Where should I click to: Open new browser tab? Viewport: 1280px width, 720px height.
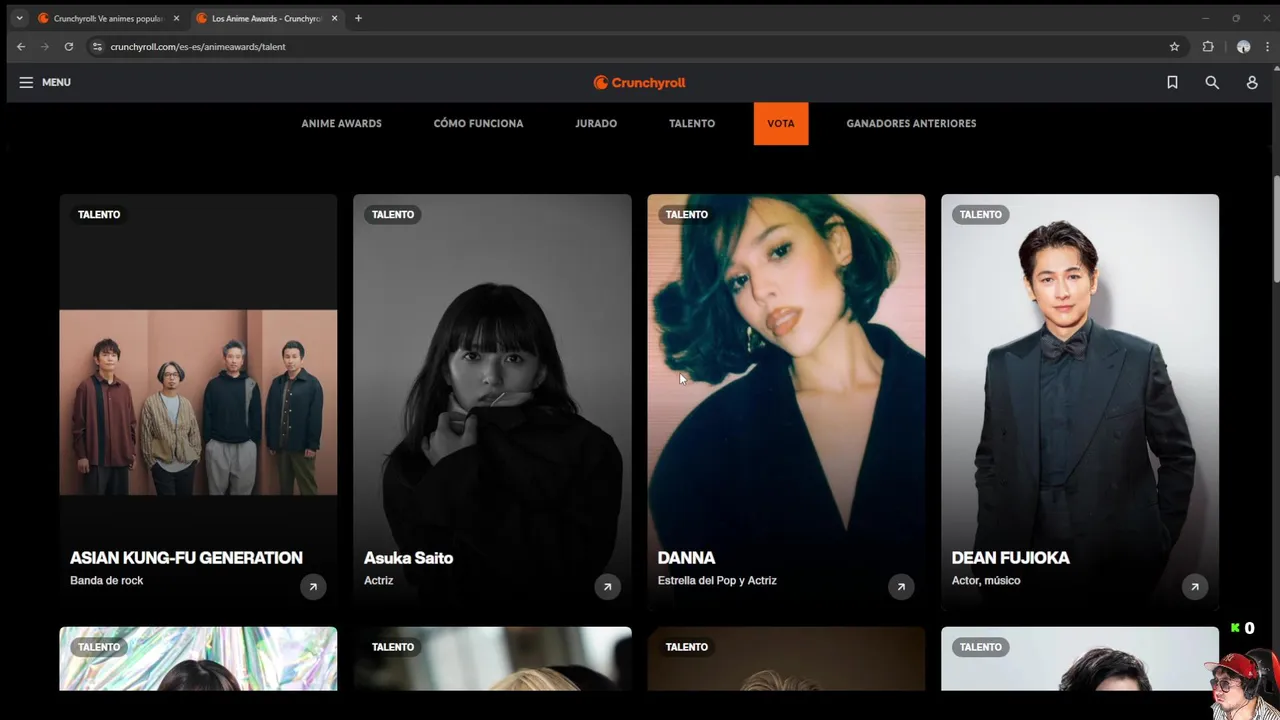[358, 18]
